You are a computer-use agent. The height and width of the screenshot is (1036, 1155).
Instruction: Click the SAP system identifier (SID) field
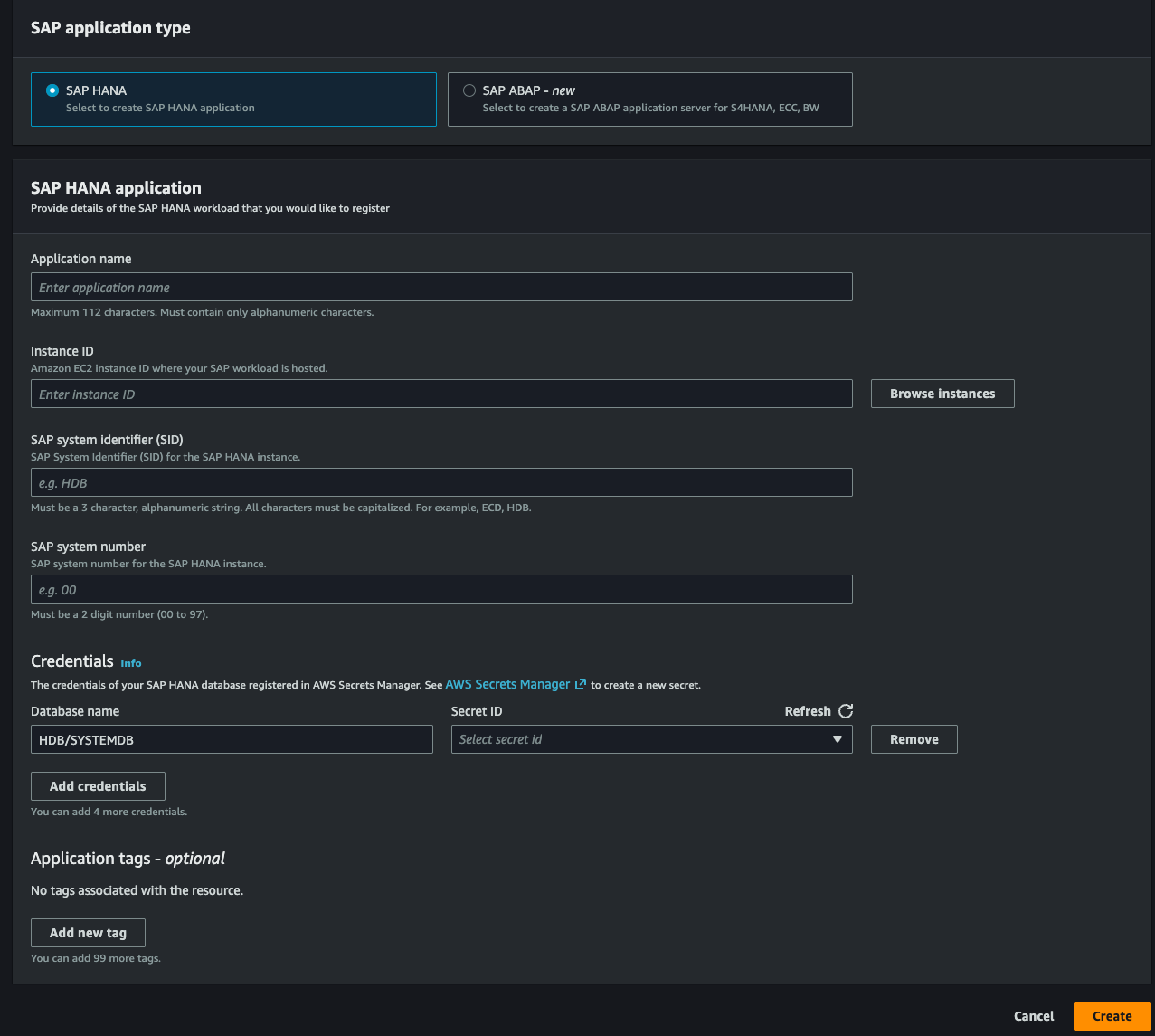441,483
